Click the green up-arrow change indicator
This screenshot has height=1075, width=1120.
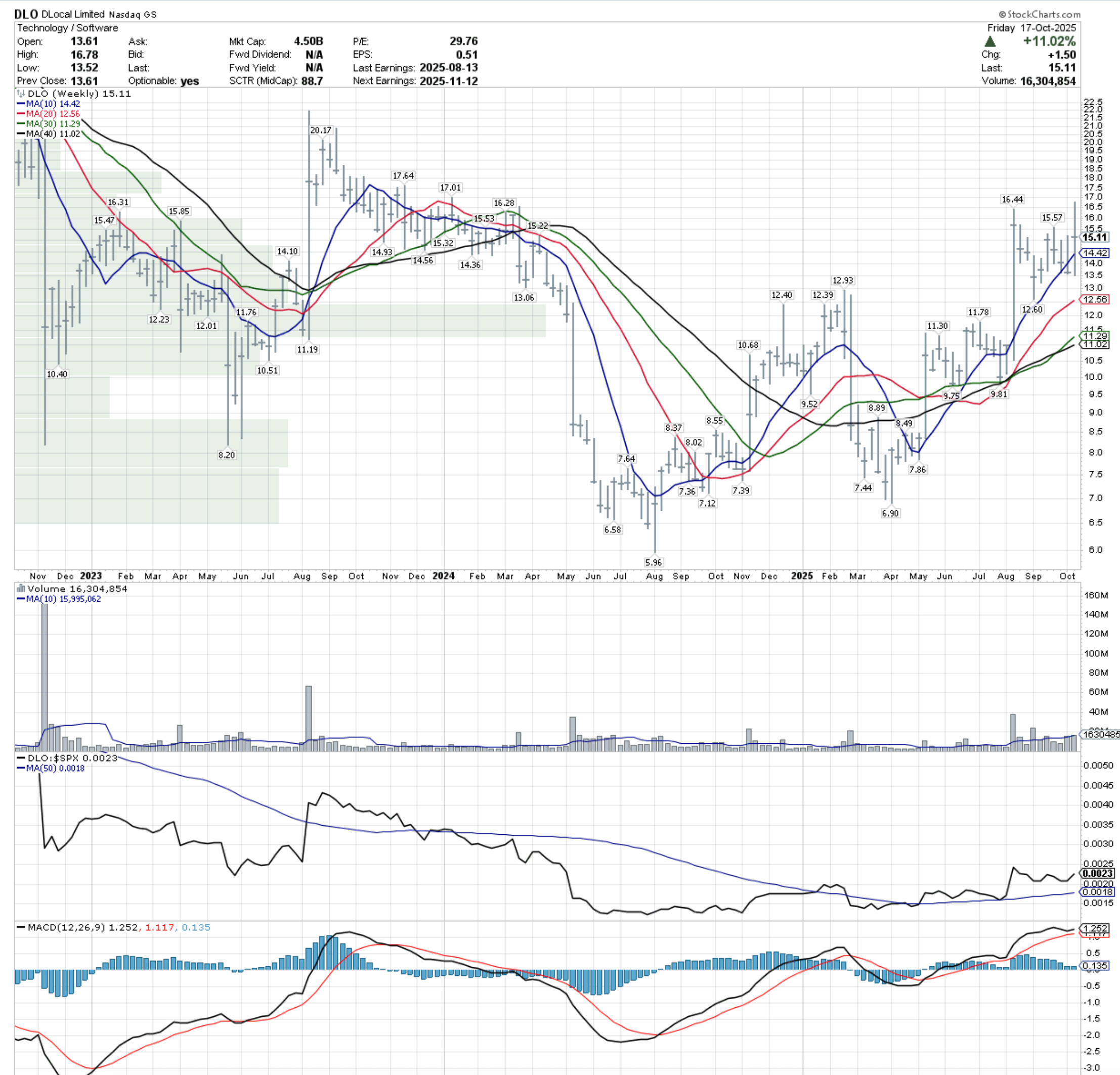click(990, 41)
